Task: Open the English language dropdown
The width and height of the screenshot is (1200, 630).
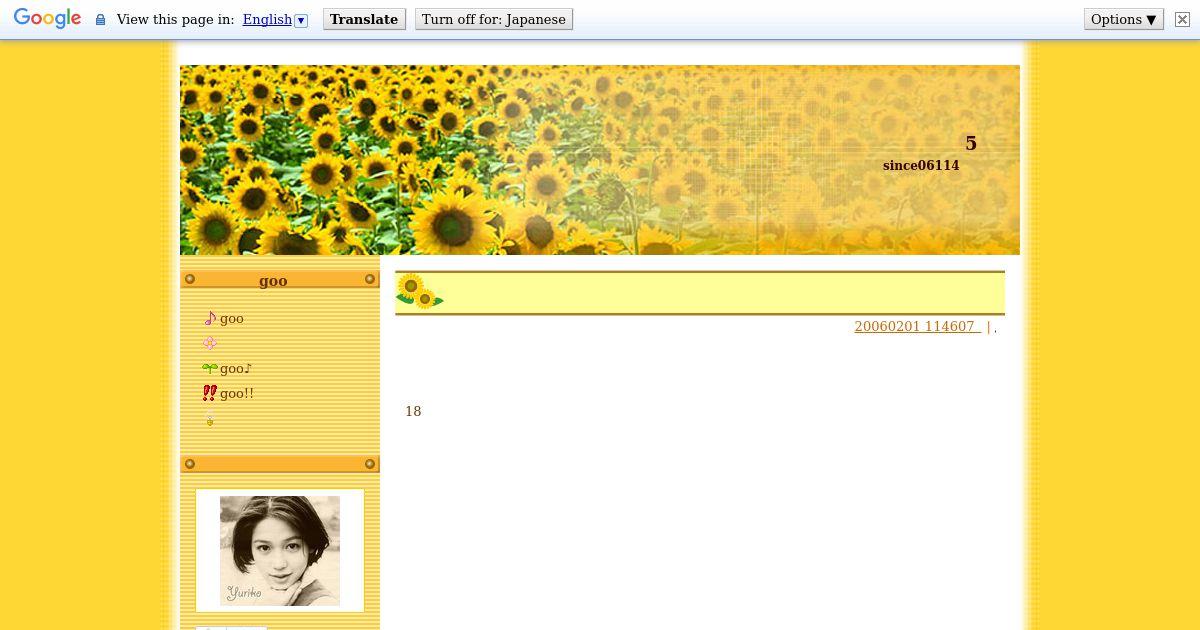Action: pos(275,19)
